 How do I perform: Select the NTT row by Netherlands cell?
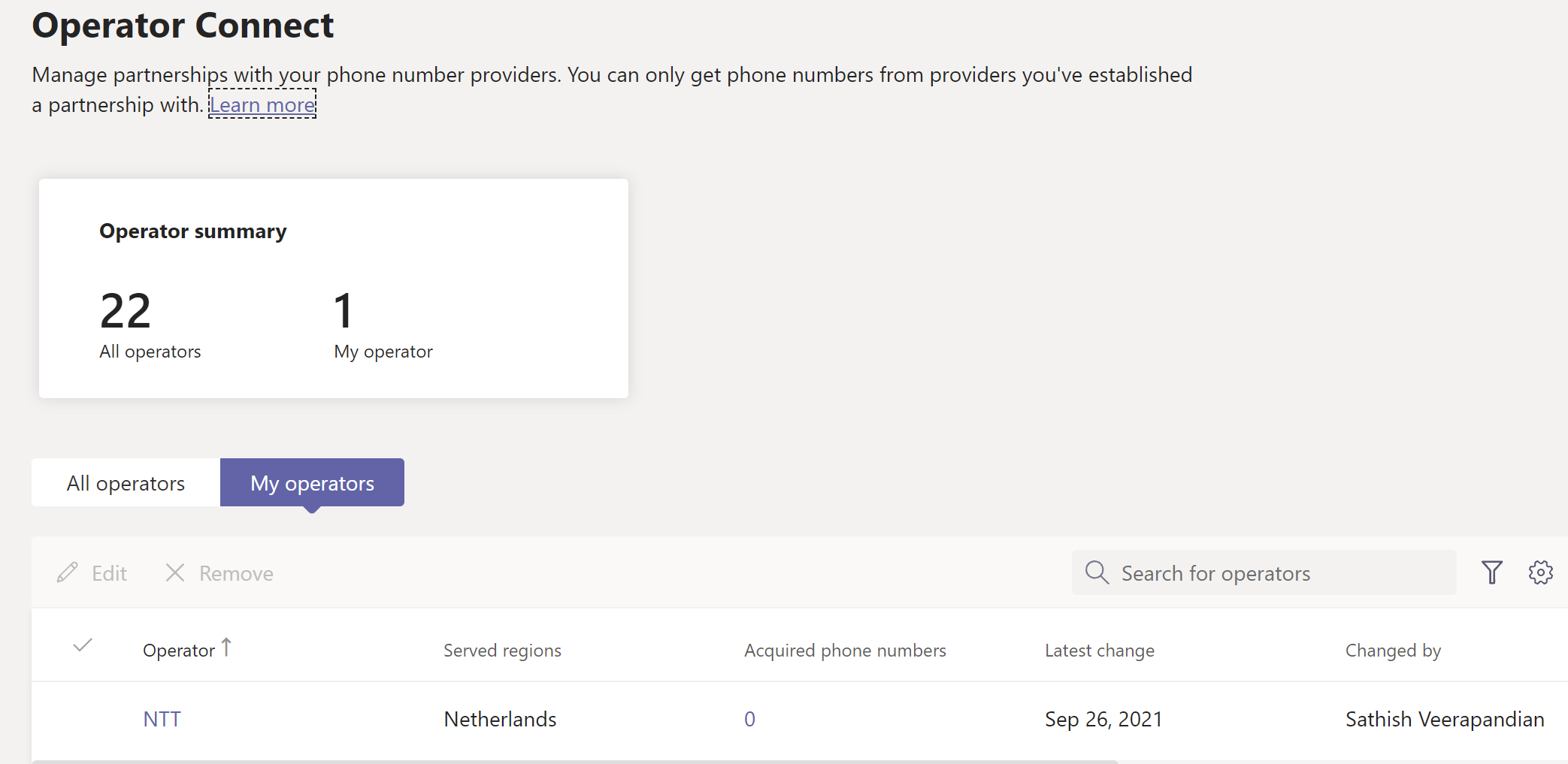point(500,719)
